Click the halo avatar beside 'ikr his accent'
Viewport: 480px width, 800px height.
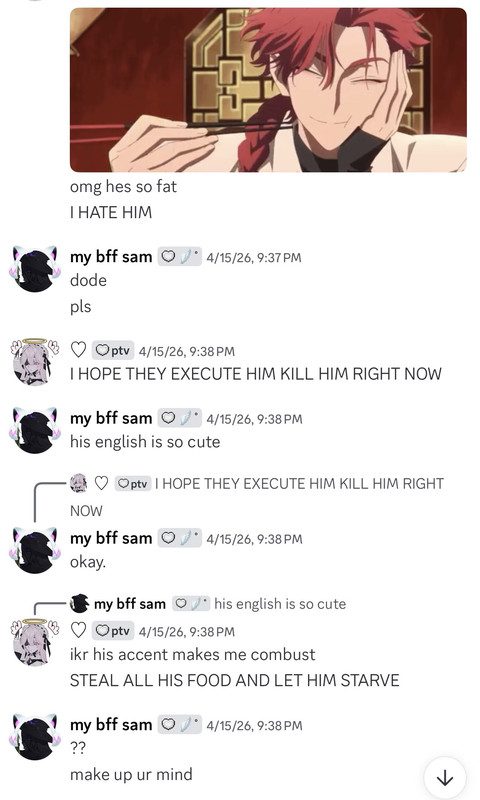point(35,642)
